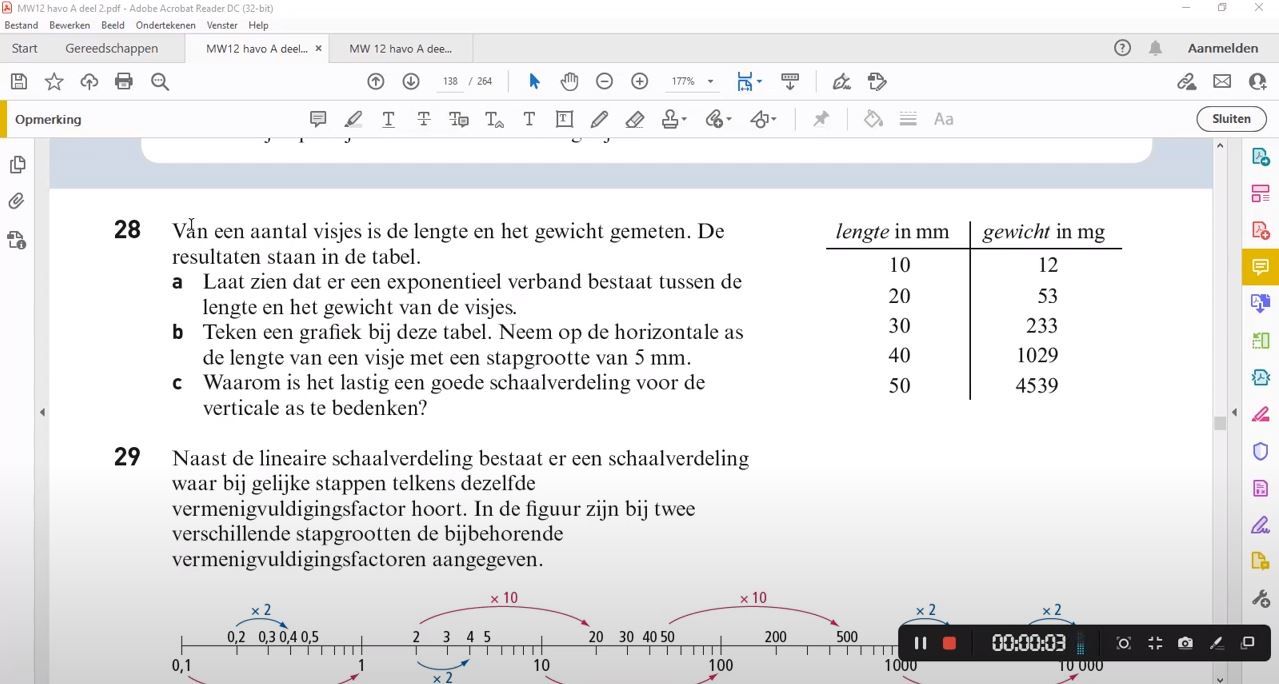The image size is (1279, 684).
Task: Go to previous page arrow
Action: coord(376,82)
